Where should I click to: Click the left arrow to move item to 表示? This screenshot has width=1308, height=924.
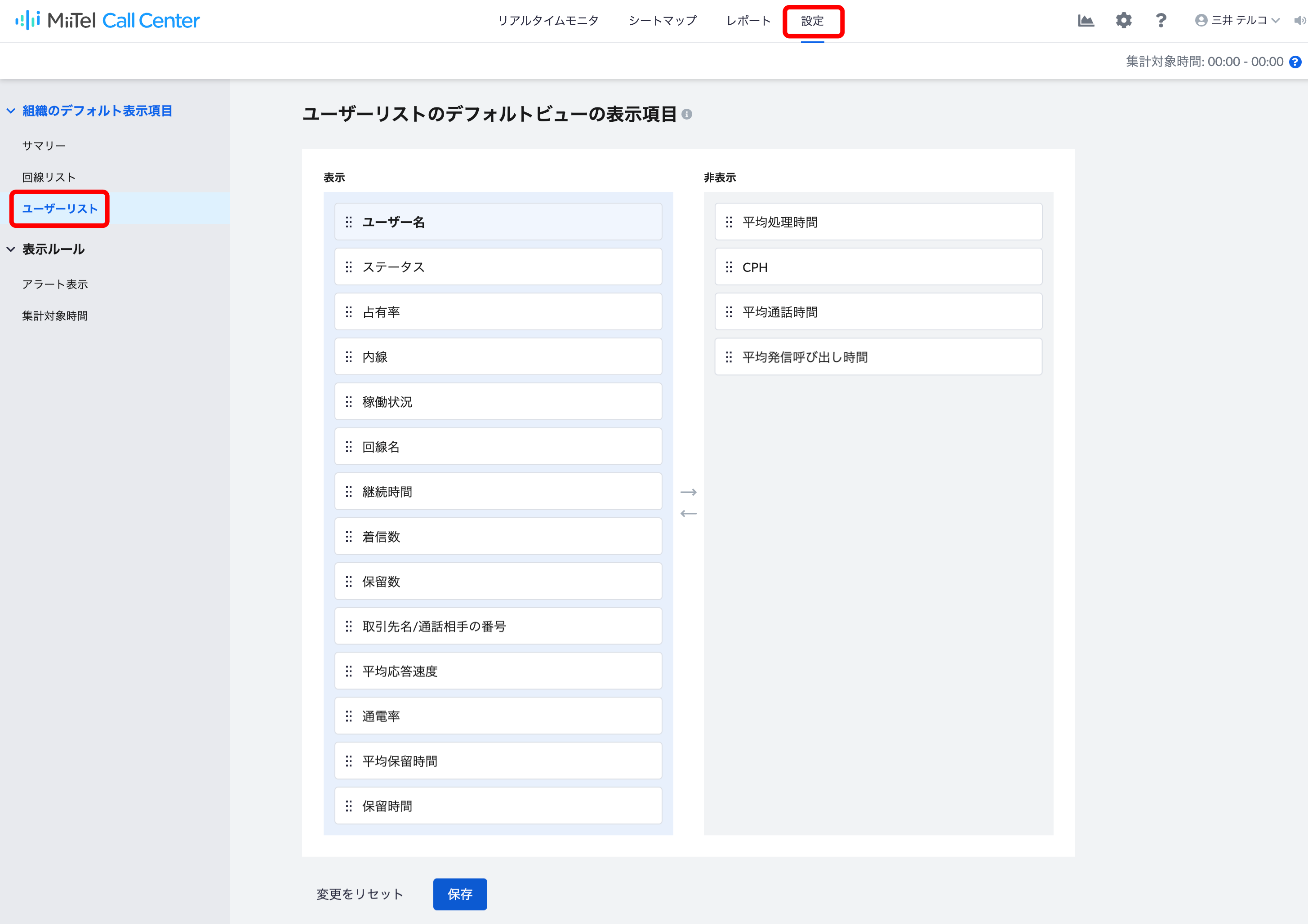688,513
